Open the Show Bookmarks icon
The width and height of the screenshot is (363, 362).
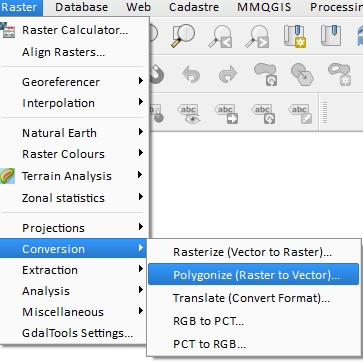point(331,35)
